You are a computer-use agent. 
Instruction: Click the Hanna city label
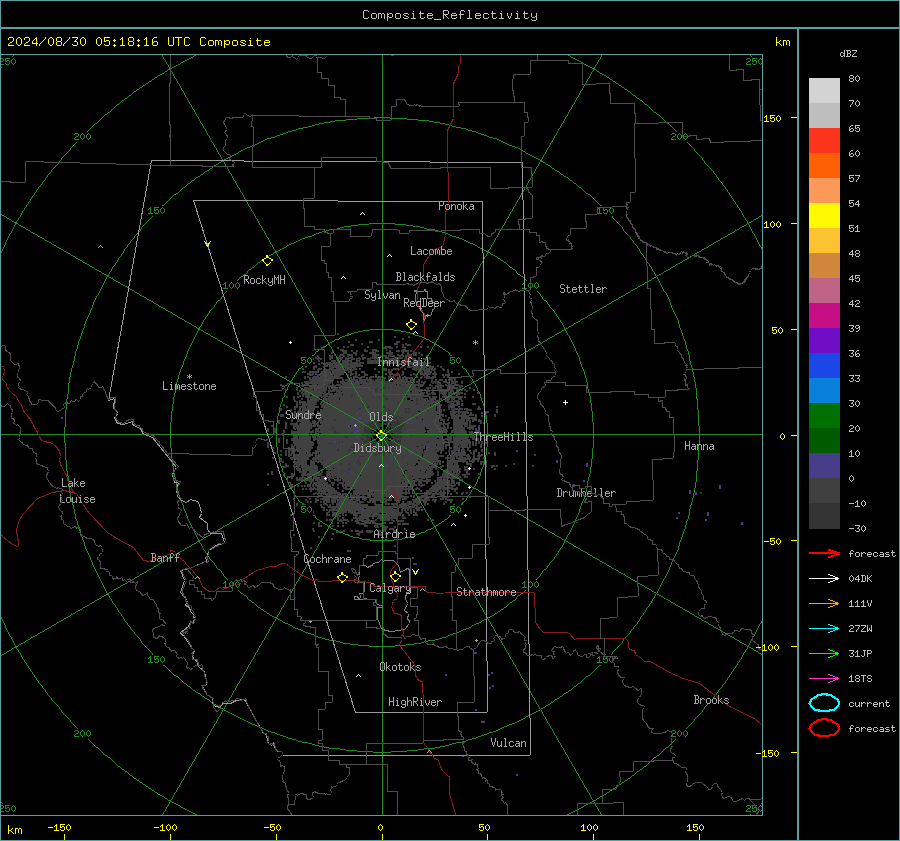point(699,446)
